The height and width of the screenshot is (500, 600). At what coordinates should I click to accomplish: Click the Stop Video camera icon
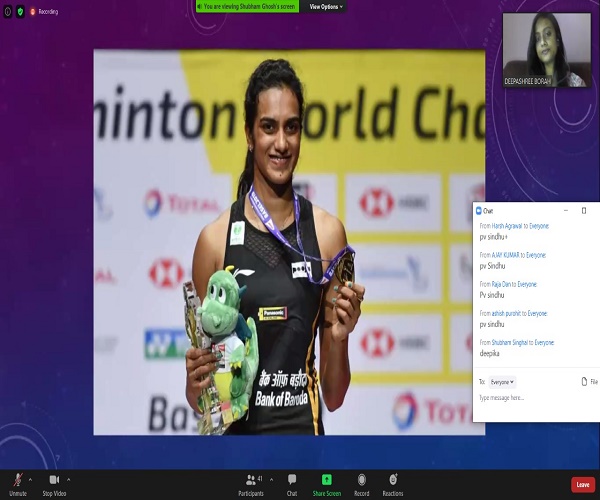(54, 479)
